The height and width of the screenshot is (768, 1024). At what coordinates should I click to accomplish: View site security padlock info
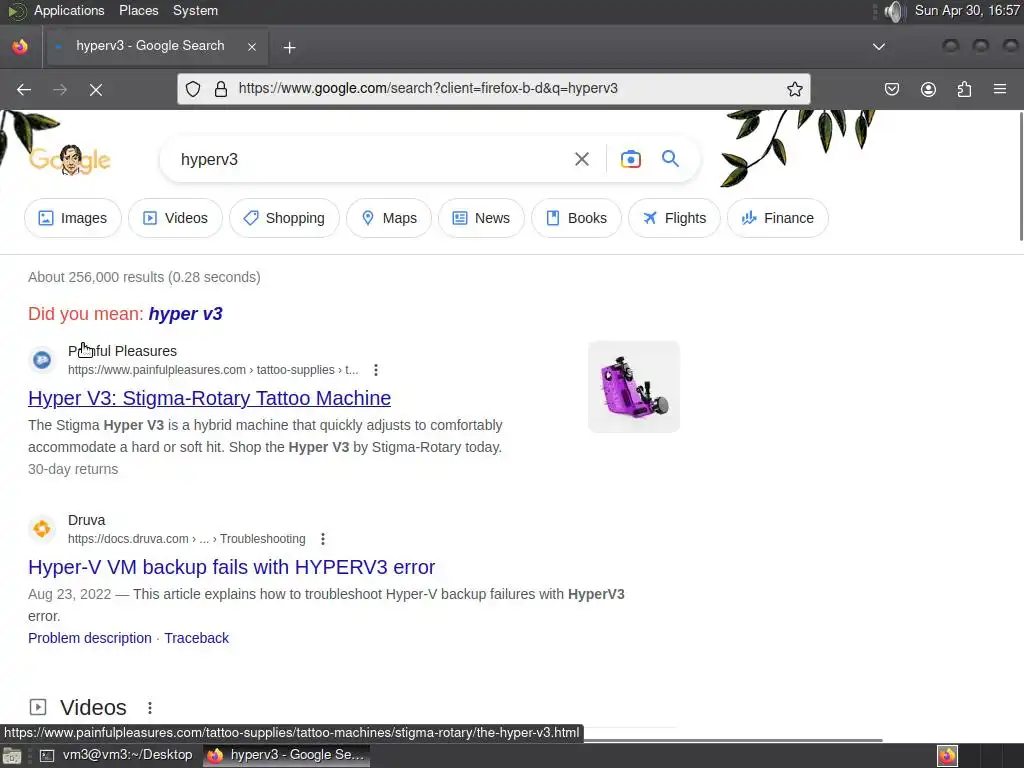click(x=221, y=89)
